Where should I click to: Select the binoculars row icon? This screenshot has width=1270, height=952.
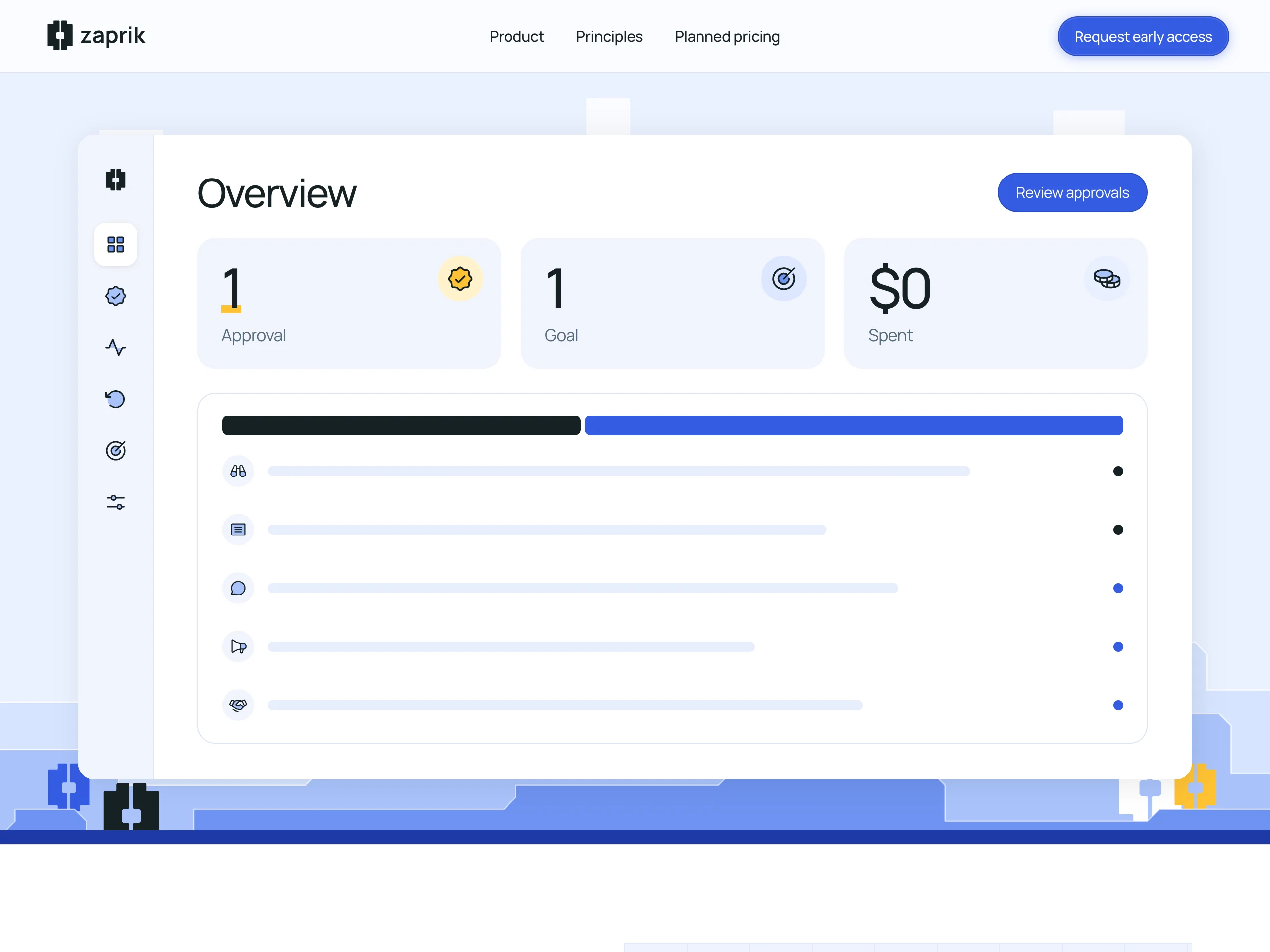[238, 471]
